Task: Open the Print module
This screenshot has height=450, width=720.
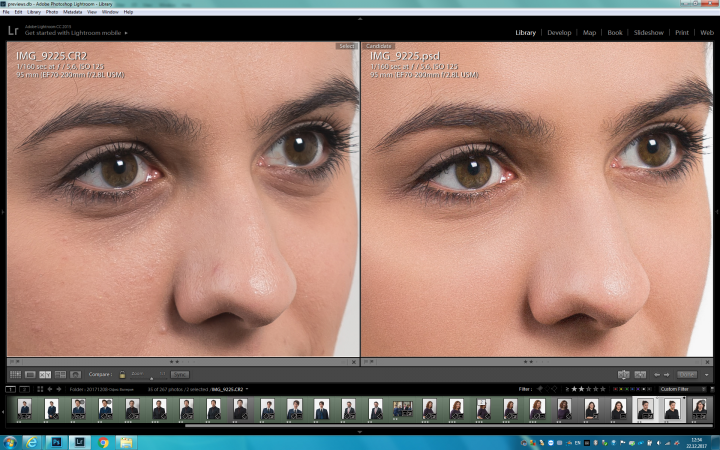Action: click(682, 33)
